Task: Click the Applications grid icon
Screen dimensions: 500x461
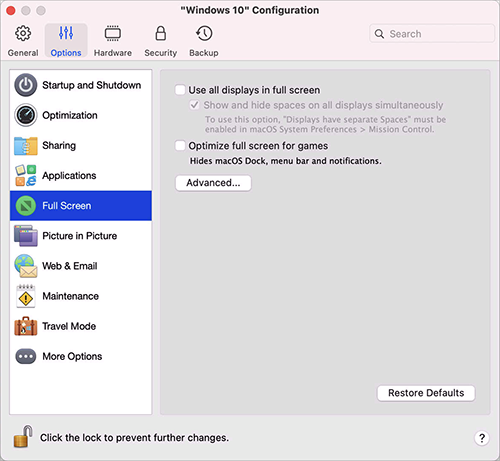Action: pyautogui.click(x=26, y=175)
